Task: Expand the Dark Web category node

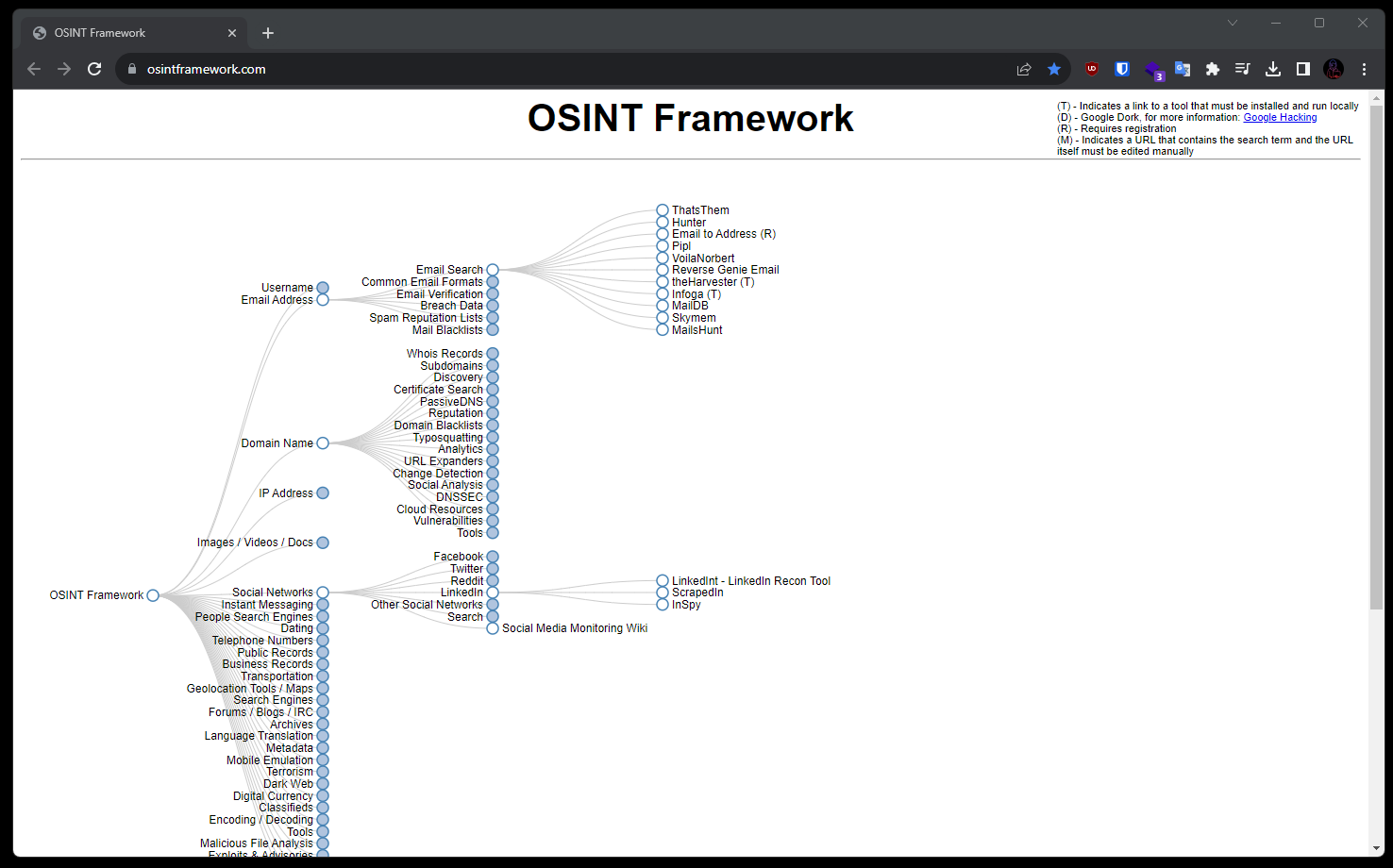Action: tap(323, 784)
